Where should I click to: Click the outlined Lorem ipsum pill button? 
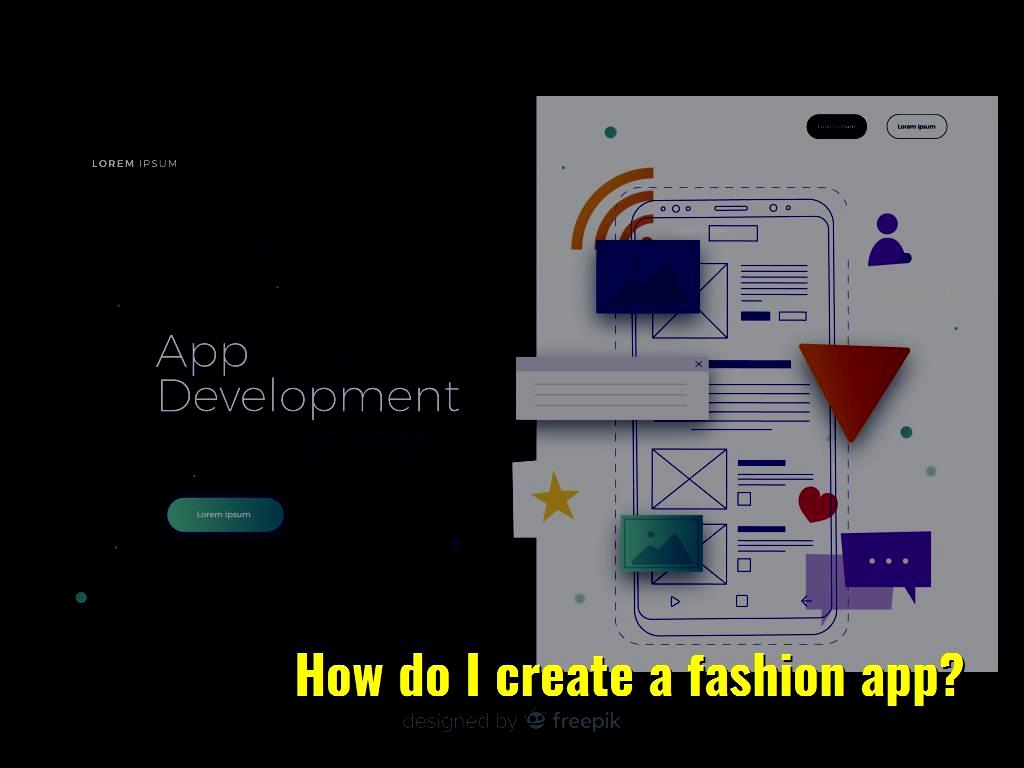point(916,126)
